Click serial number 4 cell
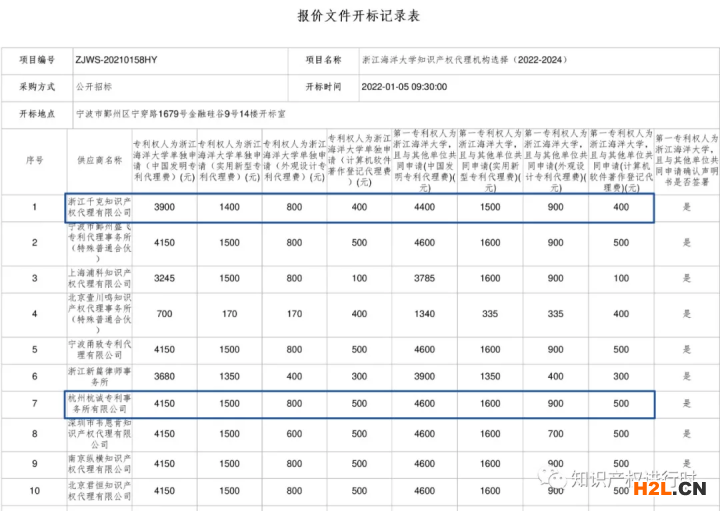720x511 pixels. [34, 314]
